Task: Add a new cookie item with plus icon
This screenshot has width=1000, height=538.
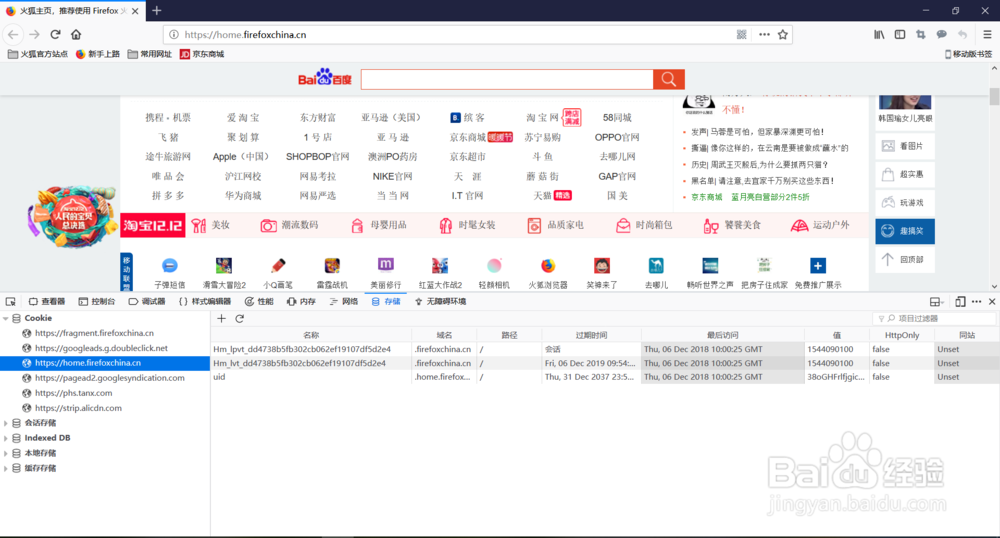Action: point(221,319)
